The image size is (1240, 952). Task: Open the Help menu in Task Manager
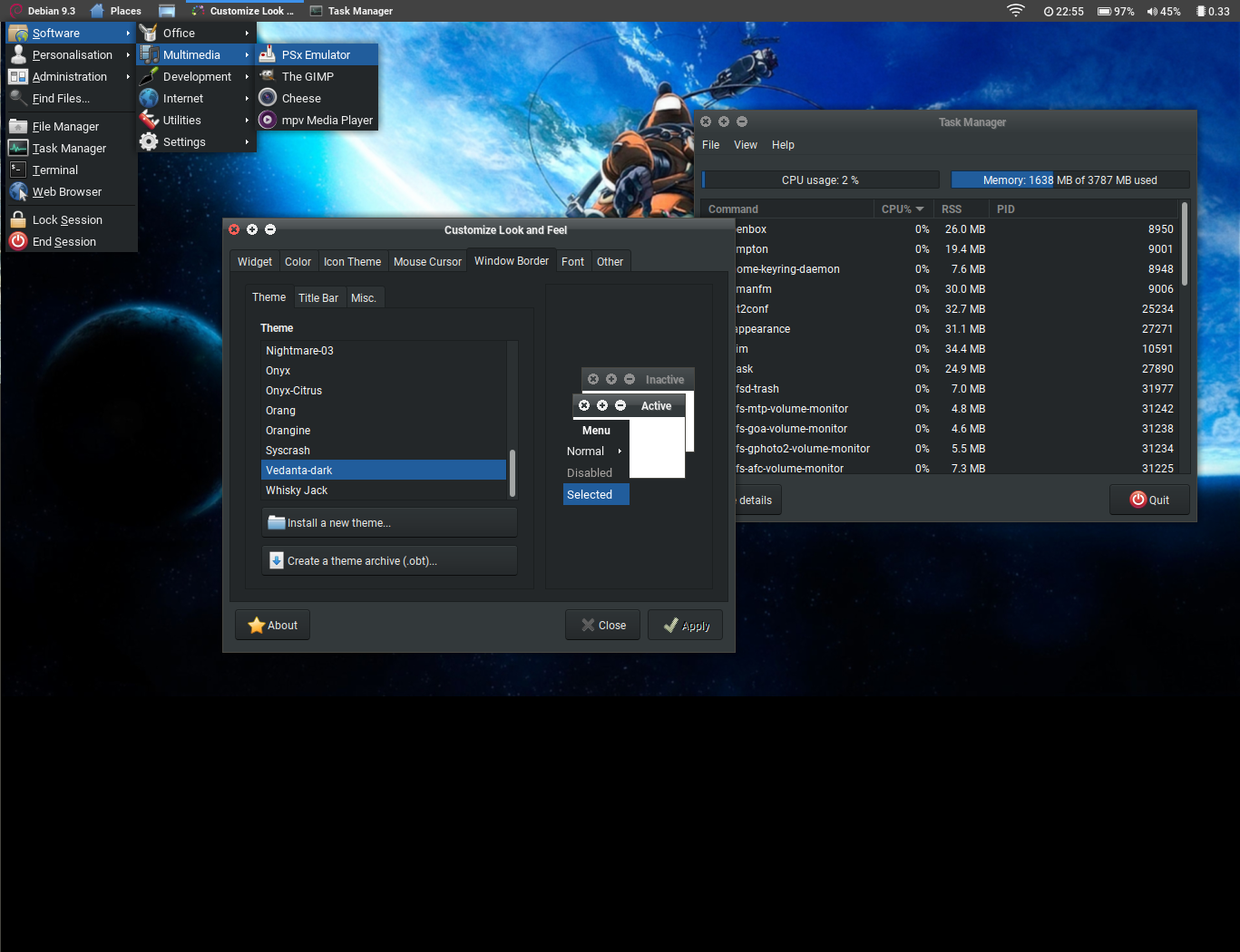783,144
